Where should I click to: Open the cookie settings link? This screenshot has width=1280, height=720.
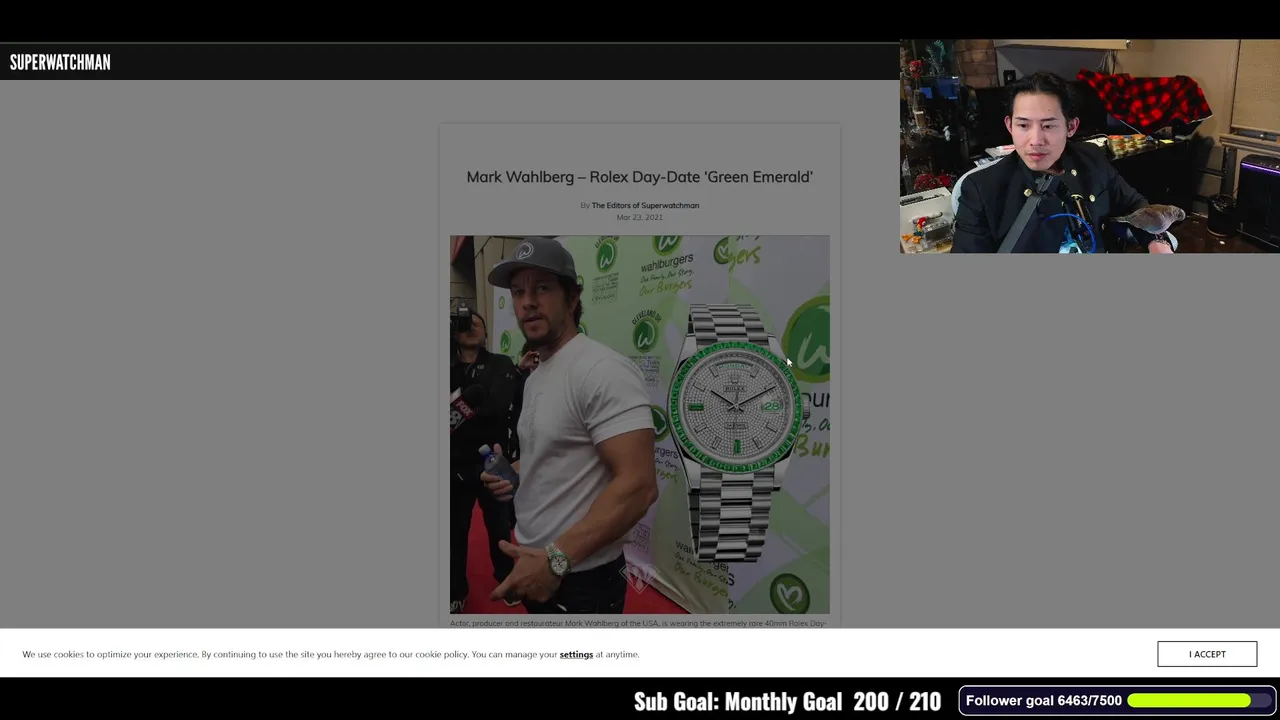tap(576, 654)
